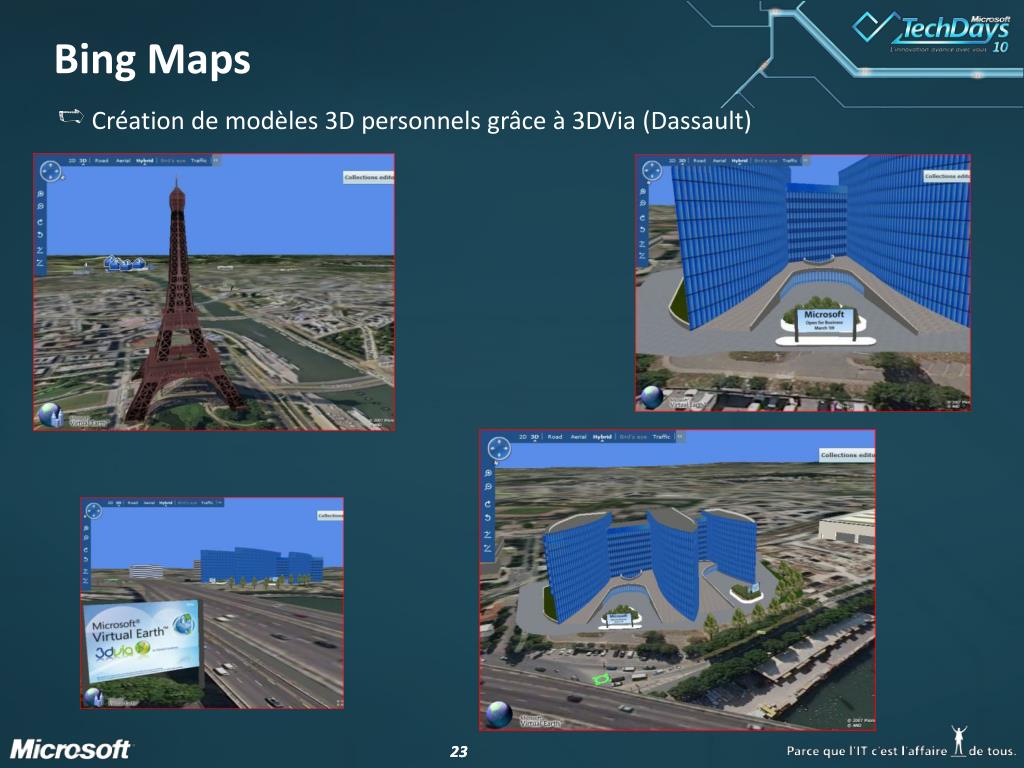Screen dimensions: 1024x768
Task: Click the Virtual Earth globe logo in the Eiffel Tower map
Action: pos(50,415)
